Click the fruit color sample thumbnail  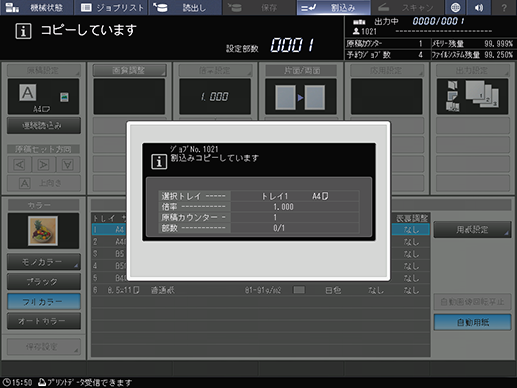click(43, 231)
